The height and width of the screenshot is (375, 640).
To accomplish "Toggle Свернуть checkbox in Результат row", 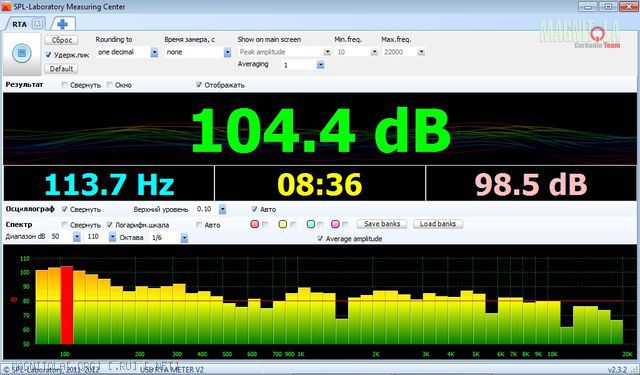I will click(64, 84).
